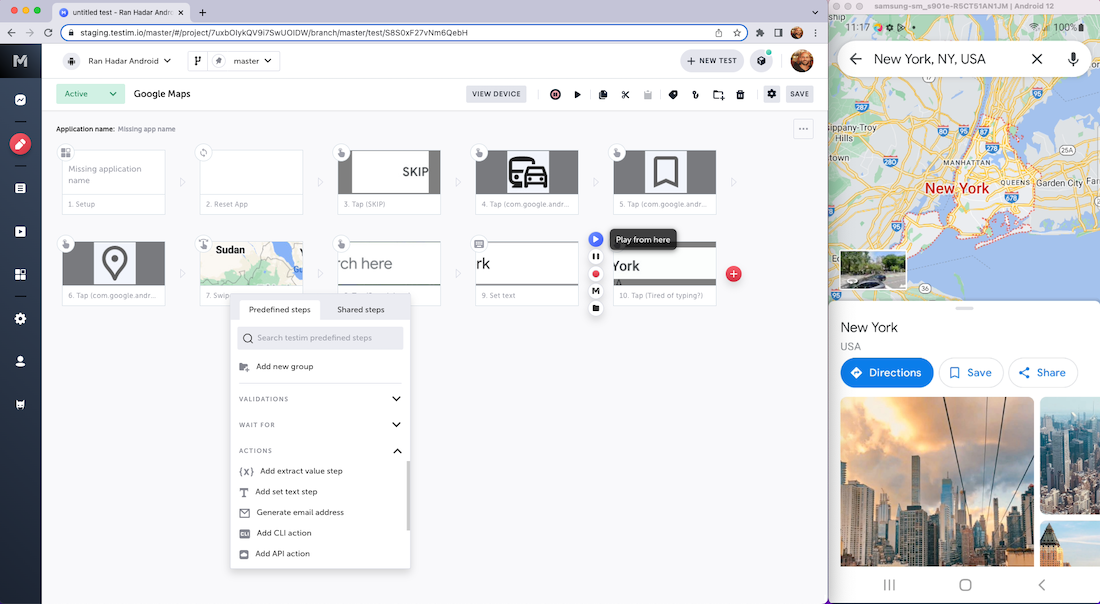Tap the Save bookmark button on the device
This screenshot has width=1100, height=604.
(x=970, y=373)
